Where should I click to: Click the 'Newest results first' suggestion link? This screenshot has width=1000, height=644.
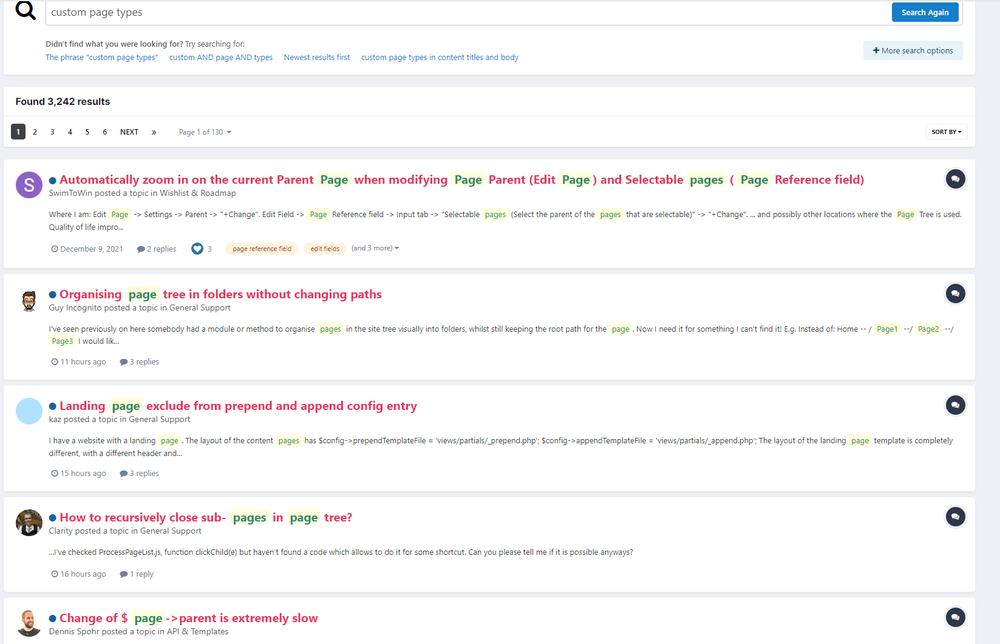coord(317,58)
